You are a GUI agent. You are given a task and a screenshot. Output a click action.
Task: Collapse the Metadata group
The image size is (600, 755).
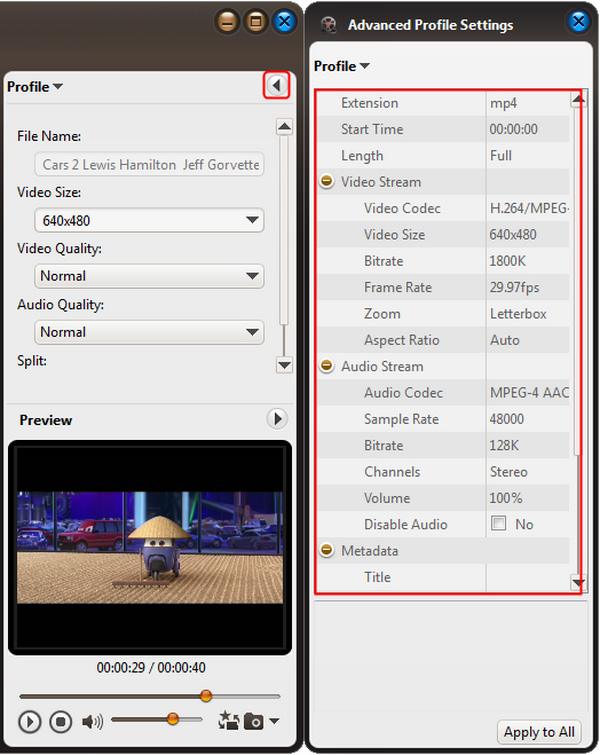coord(327,550)
